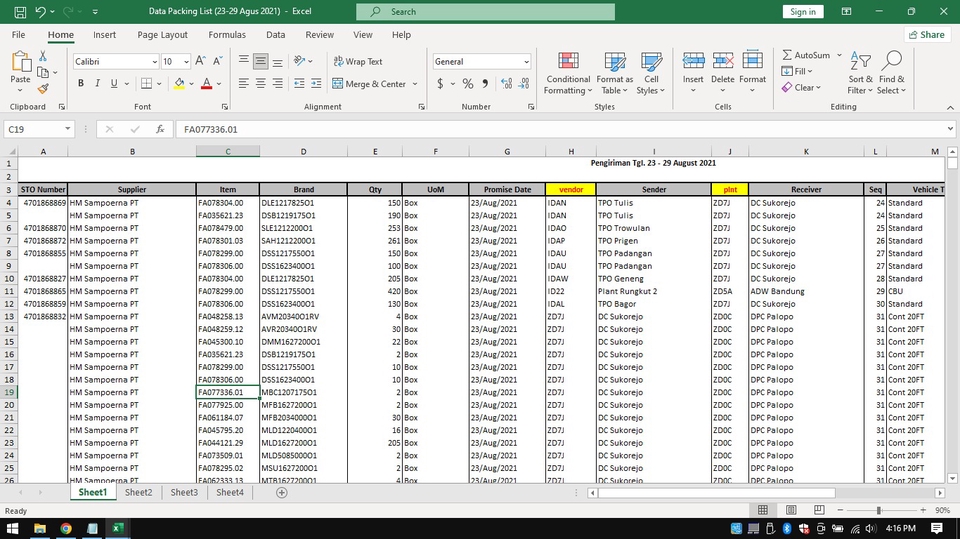Switch to the Formulas ribbon tab

coord(227,35)
